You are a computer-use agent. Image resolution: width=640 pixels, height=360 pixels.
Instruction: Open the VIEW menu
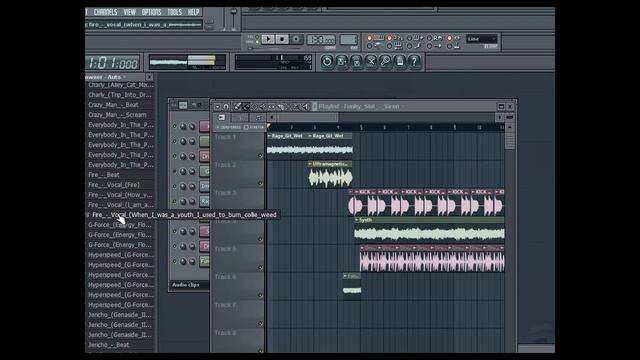[x=129, y=12]
